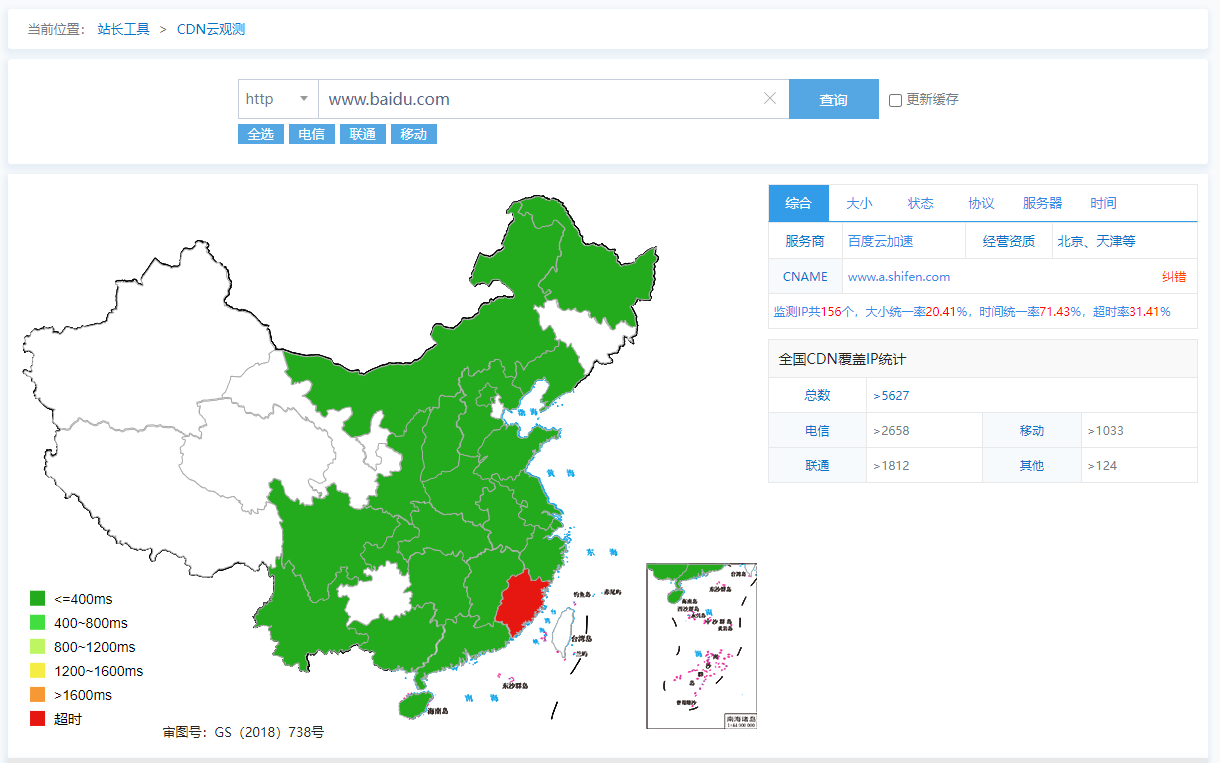Toggle the 联通 carrier filter
The image size is (1220, 763).
pyautogui.click(x=363, y=134)
